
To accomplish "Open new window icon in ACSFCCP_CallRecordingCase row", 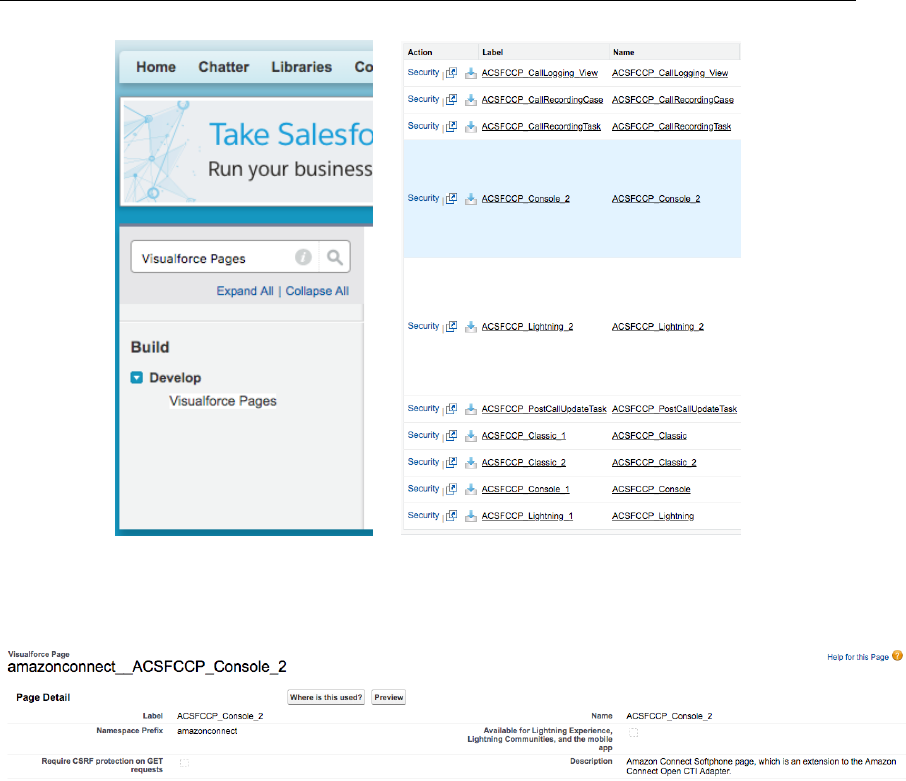I will (x=452, y=99).
